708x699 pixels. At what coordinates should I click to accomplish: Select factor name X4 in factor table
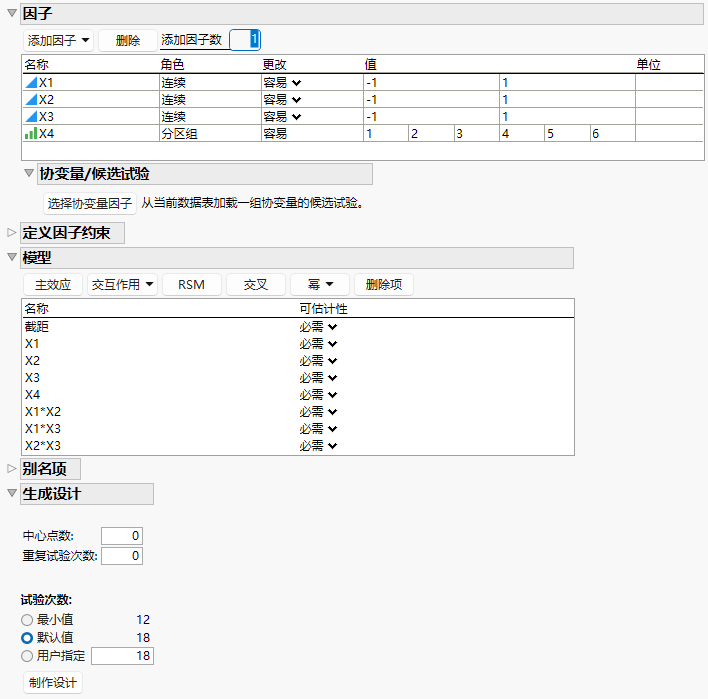[x=47, y=134]
